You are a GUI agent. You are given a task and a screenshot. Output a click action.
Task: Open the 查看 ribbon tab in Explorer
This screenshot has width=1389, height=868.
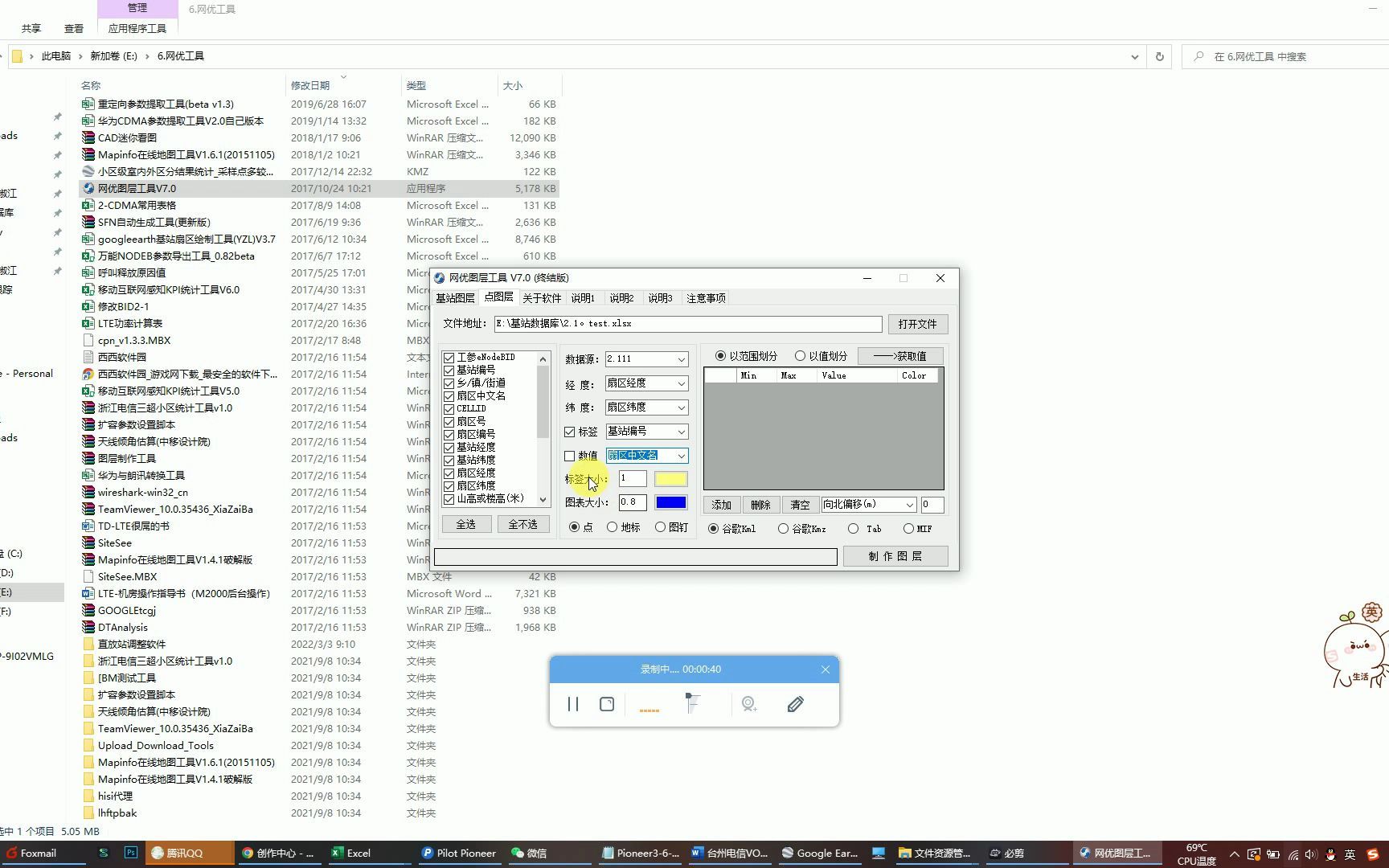[x=74, y=28]
